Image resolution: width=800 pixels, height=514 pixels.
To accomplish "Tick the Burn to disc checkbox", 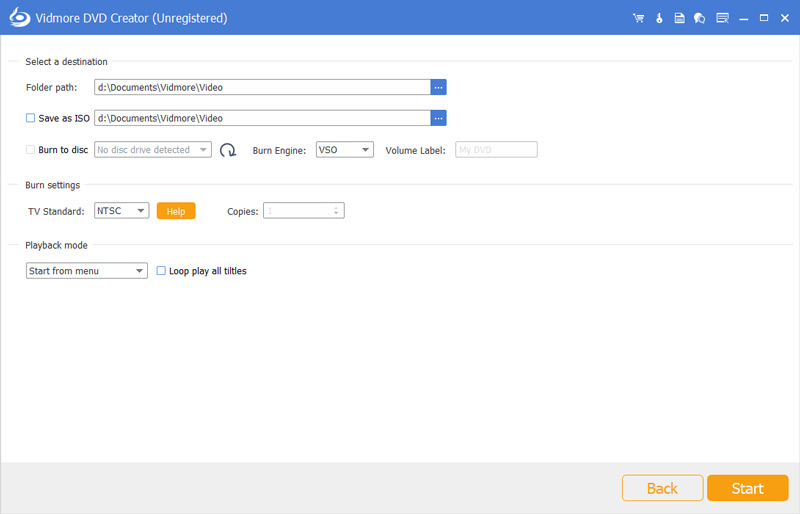I will point(31,150).
